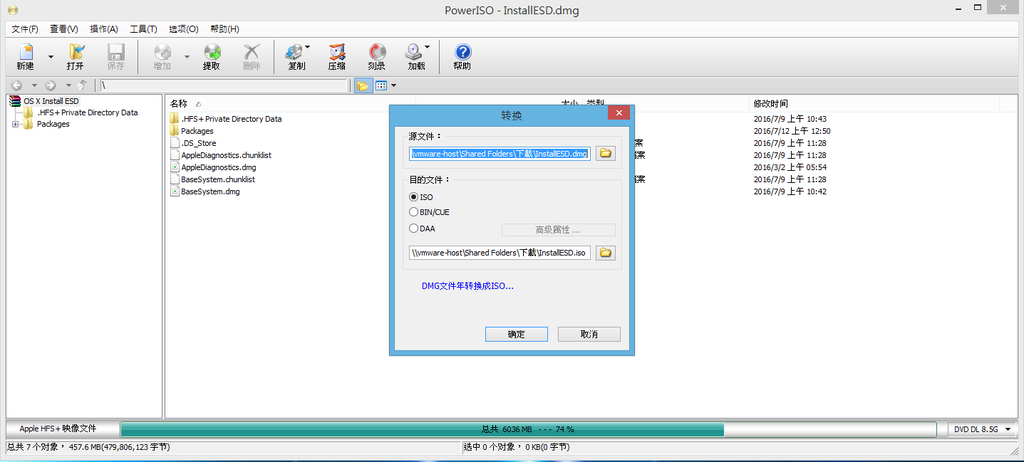Expand the Packages tree node
1024x462 pixels.
coord(16,124)
